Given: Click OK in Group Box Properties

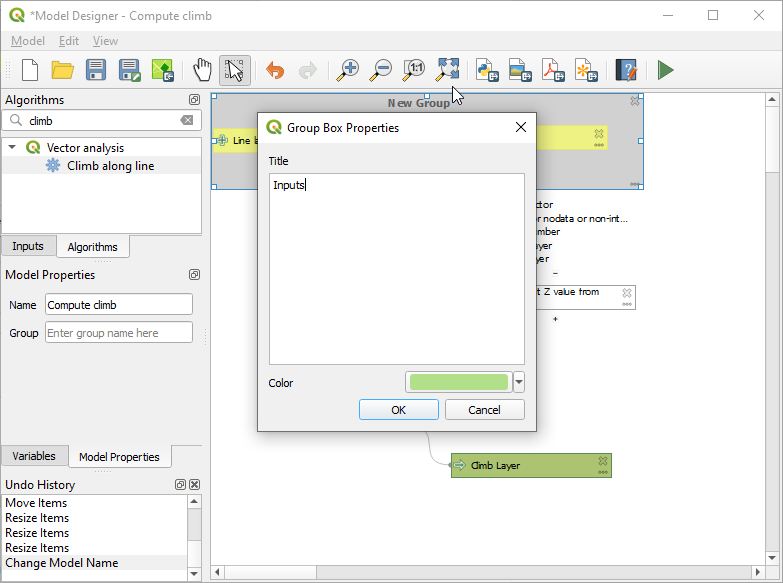Looking at the screenshot, I should click(398, 410).
